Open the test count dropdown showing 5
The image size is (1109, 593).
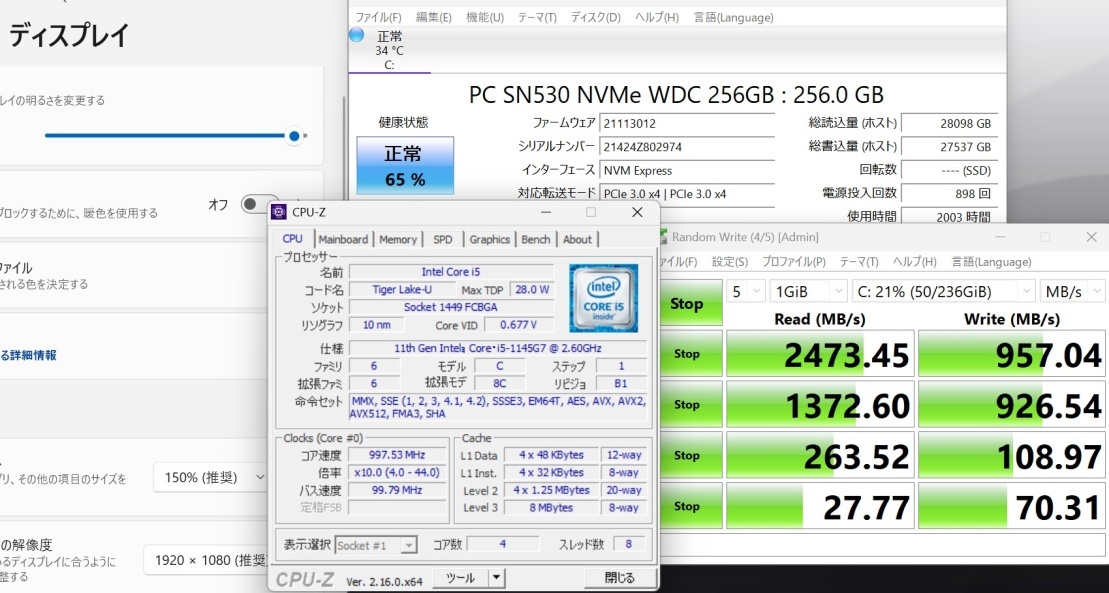pos(746,291)
